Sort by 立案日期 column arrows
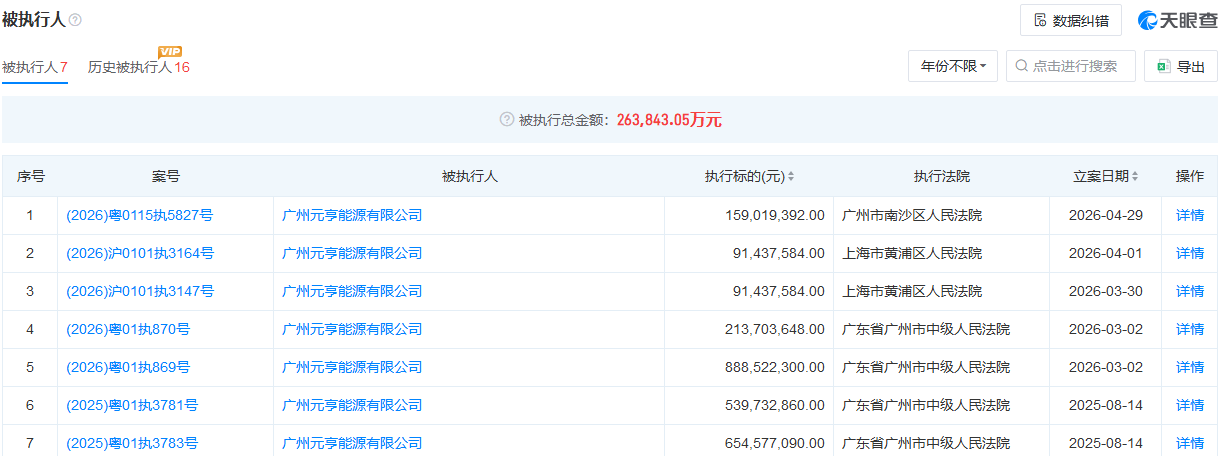Viewport: 1227px width, 456px height. [x=1135, y=177]
